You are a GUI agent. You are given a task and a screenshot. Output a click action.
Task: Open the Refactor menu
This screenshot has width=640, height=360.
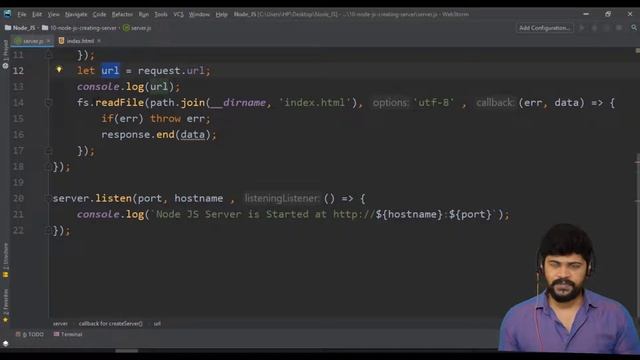coord(122,14)
